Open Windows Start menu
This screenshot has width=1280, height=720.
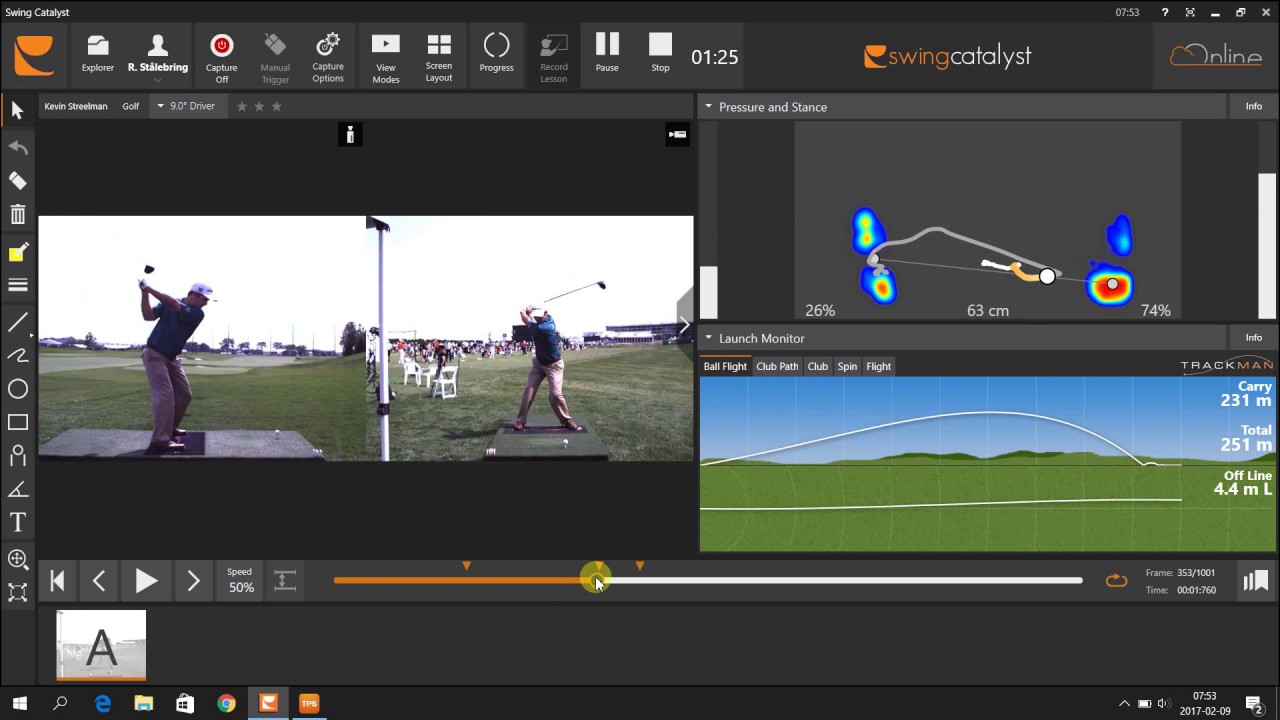(20, 703)
